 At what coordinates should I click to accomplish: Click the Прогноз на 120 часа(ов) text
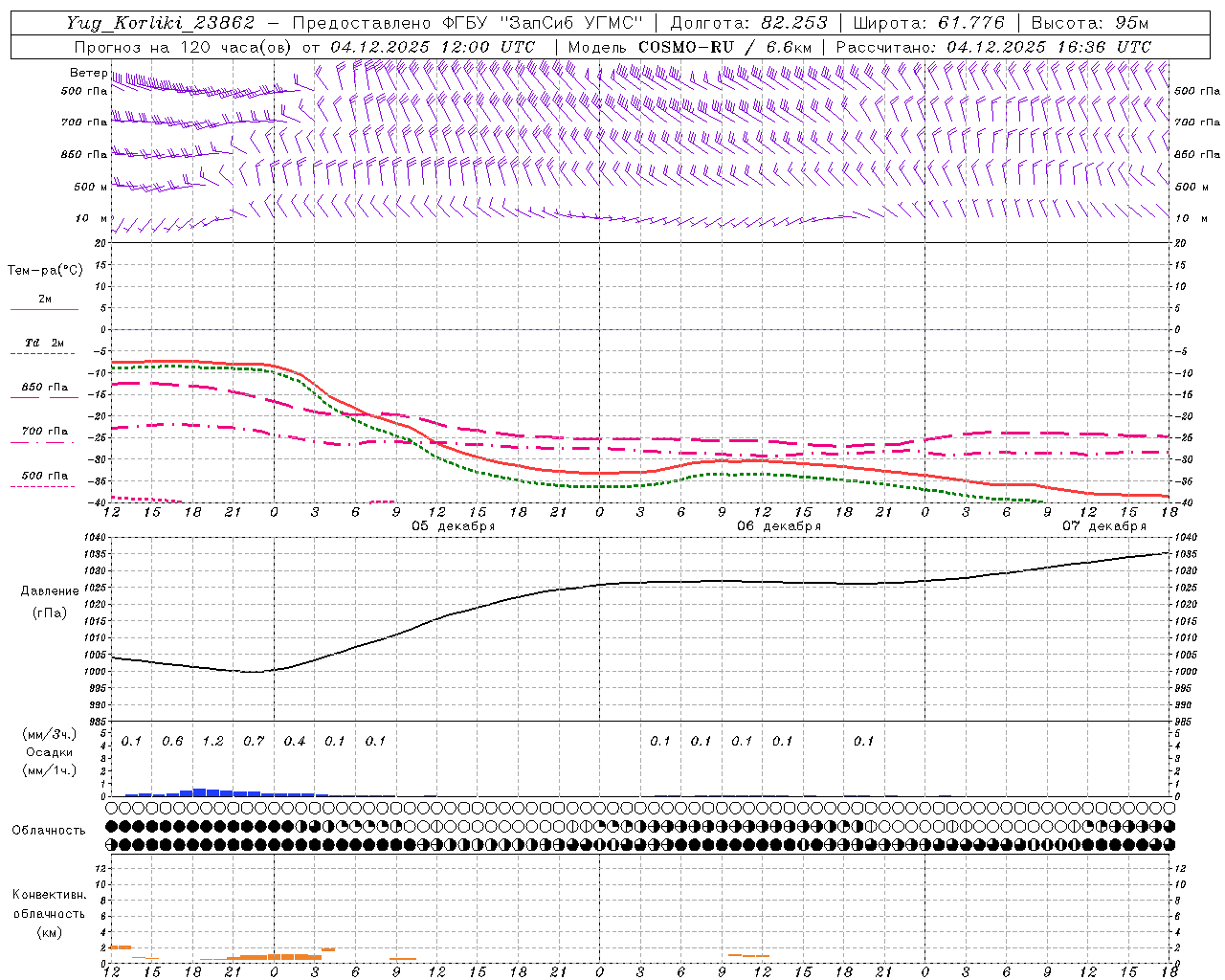pyautogui.click(x=185, y=47)
